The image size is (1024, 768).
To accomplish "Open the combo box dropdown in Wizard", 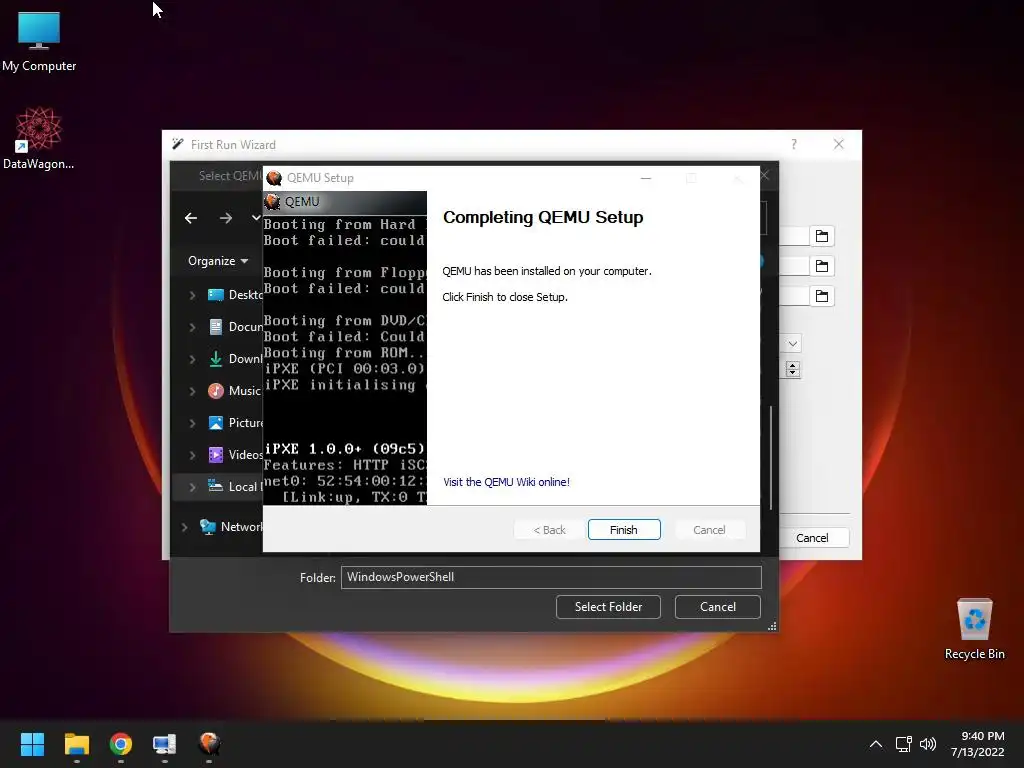I will point(792,344).
